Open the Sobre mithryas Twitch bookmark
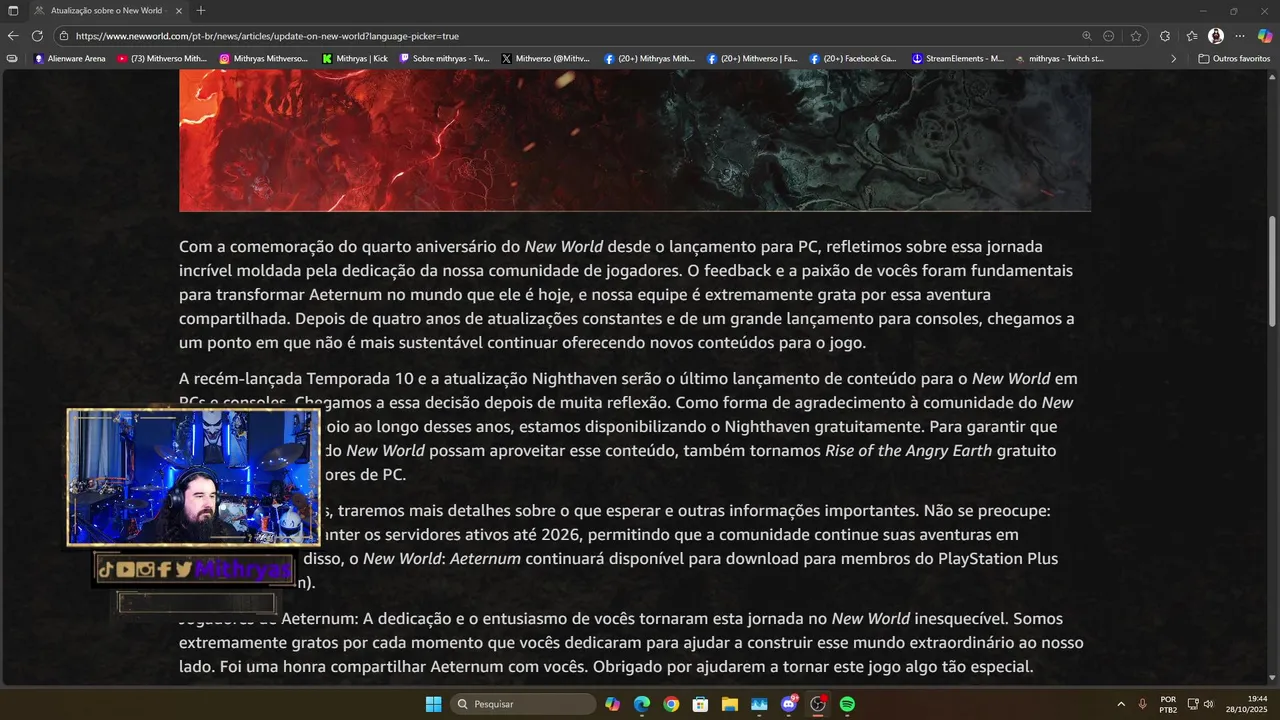Viewport: 1280px width, 720px height. pos(445,59)
